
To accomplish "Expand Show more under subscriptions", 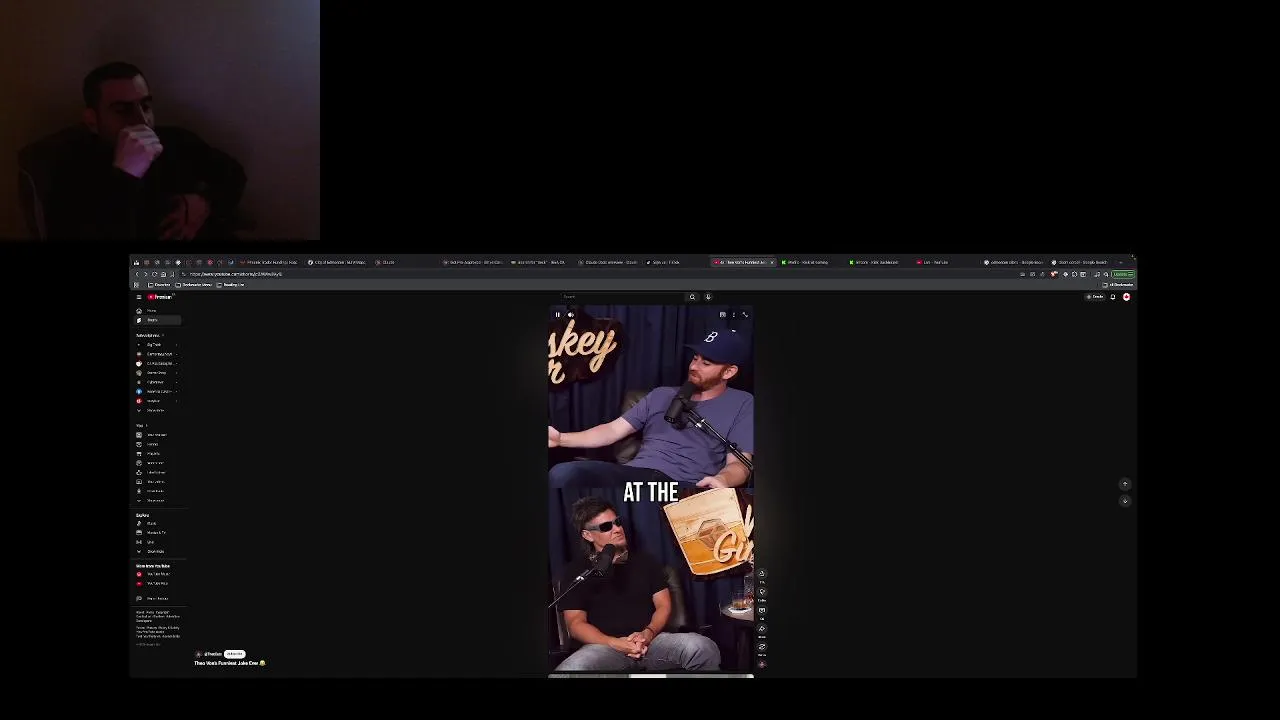I will [157, 410].
